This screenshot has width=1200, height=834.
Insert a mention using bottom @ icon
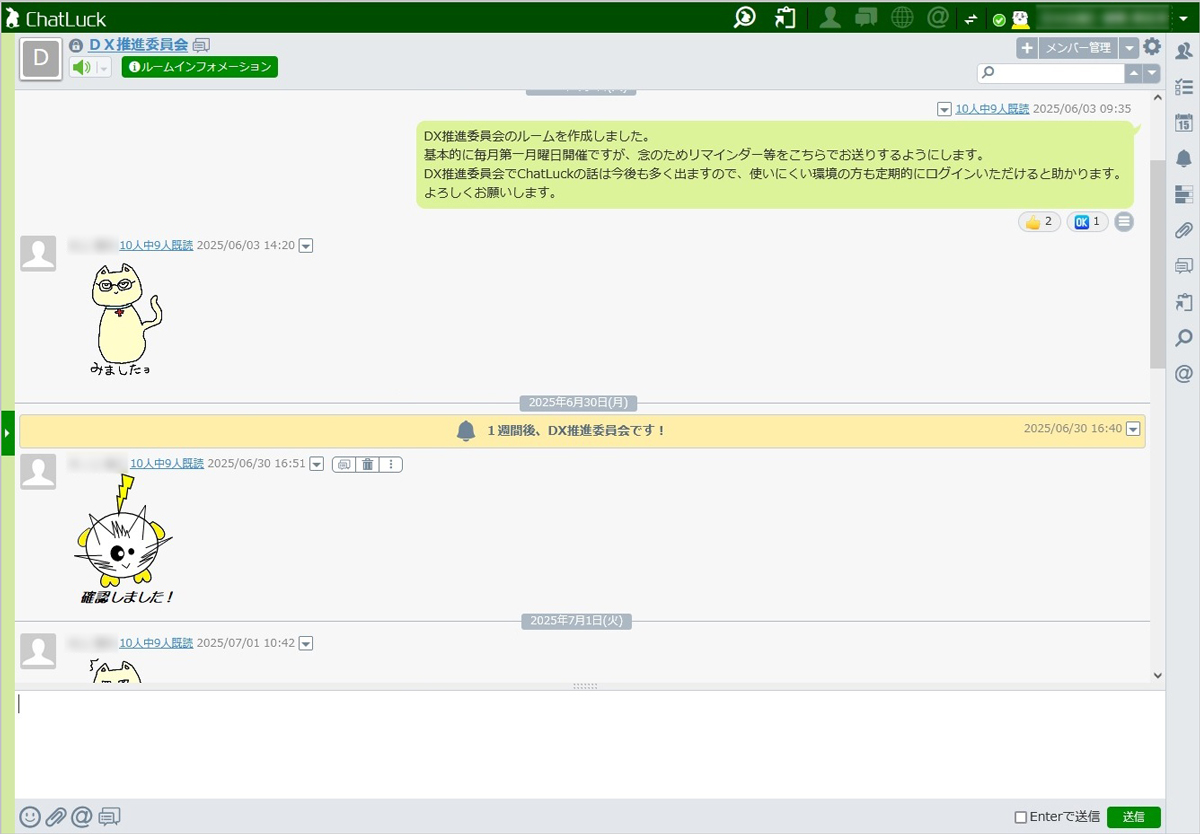tap(82, 817)
